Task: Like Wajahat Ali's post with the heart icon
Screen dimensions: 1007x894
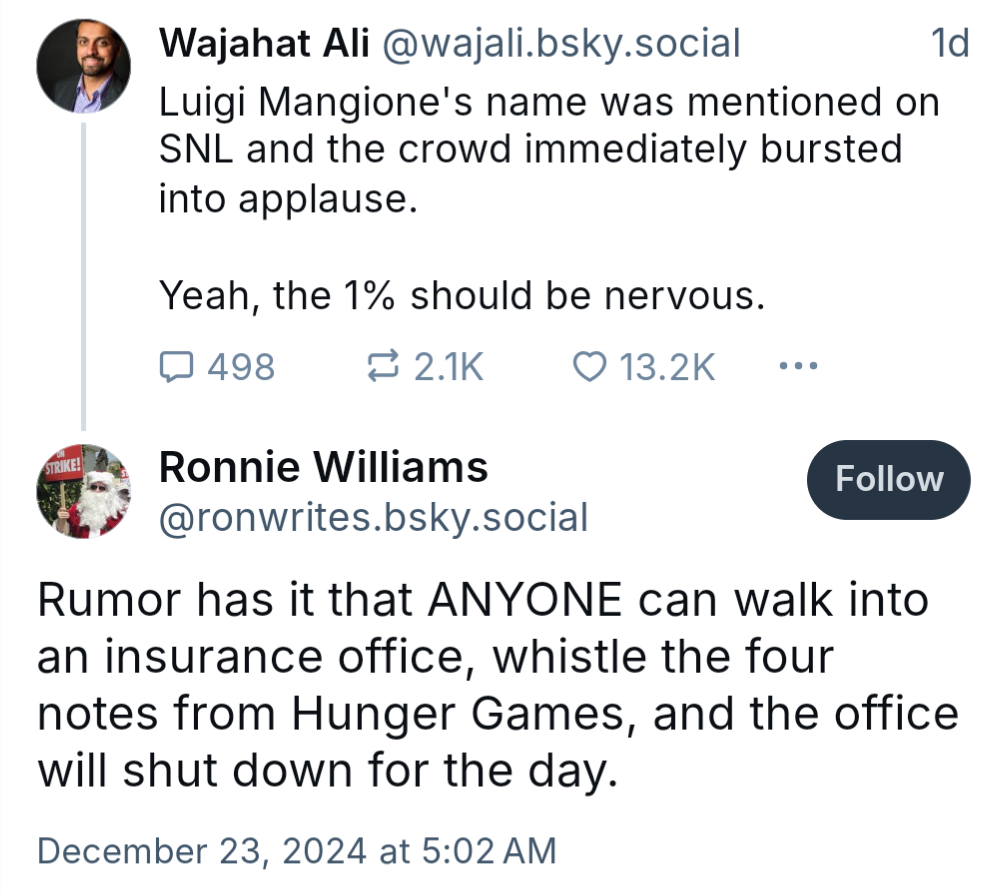Action: (x=590, y=367)
